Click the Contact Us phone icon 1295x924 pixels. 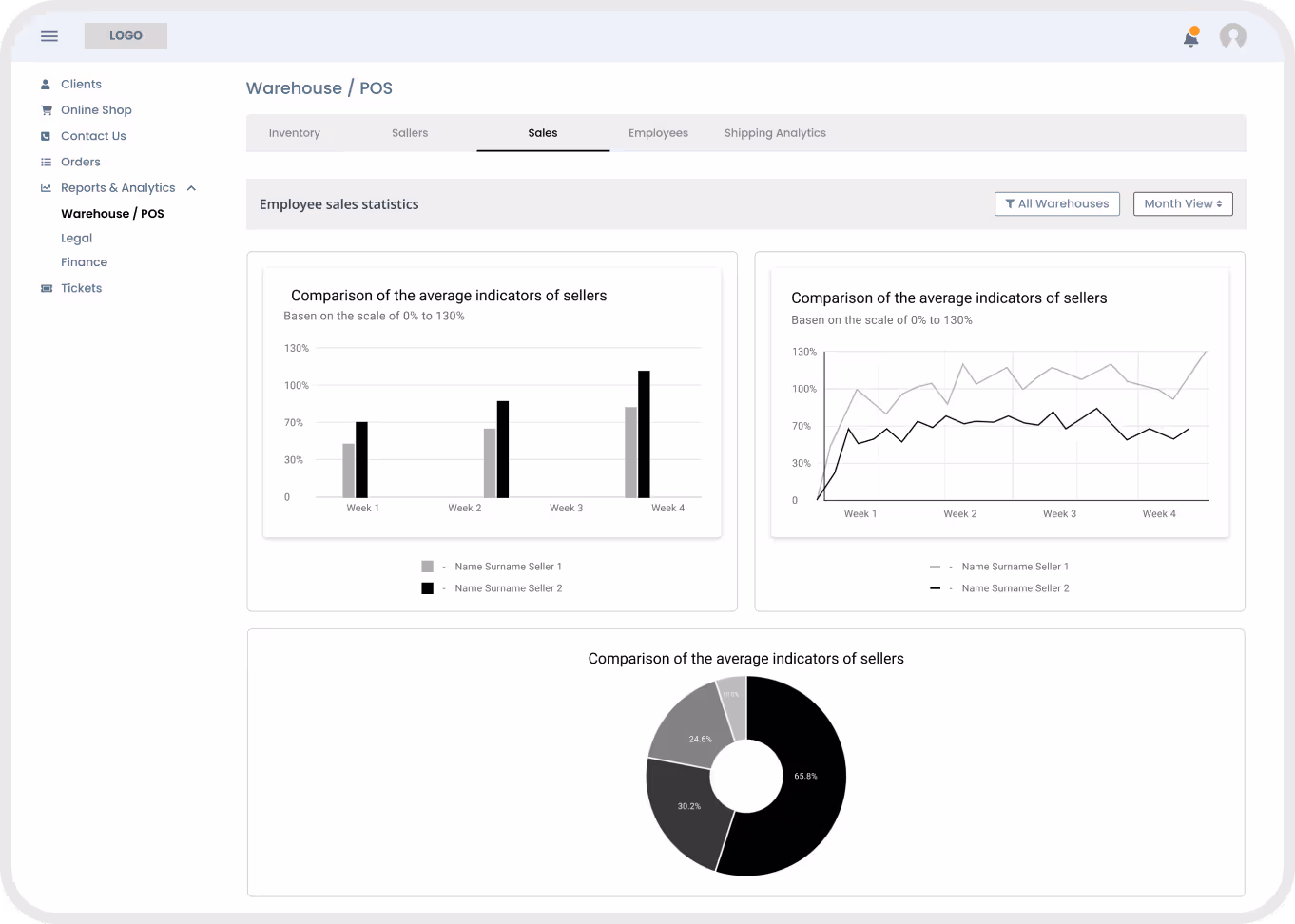[x=46, y=136]
